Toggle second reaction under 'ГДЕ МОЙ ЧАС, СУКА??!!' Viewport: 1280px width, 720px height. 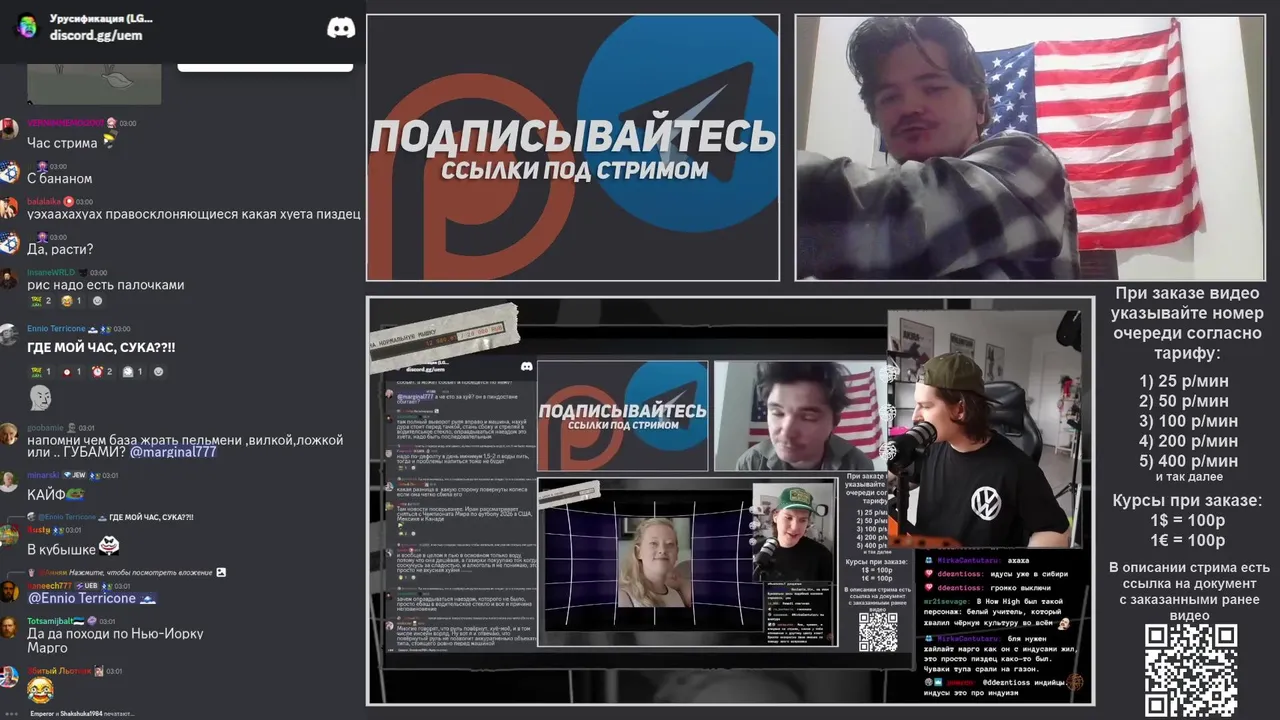click(71, 372)
